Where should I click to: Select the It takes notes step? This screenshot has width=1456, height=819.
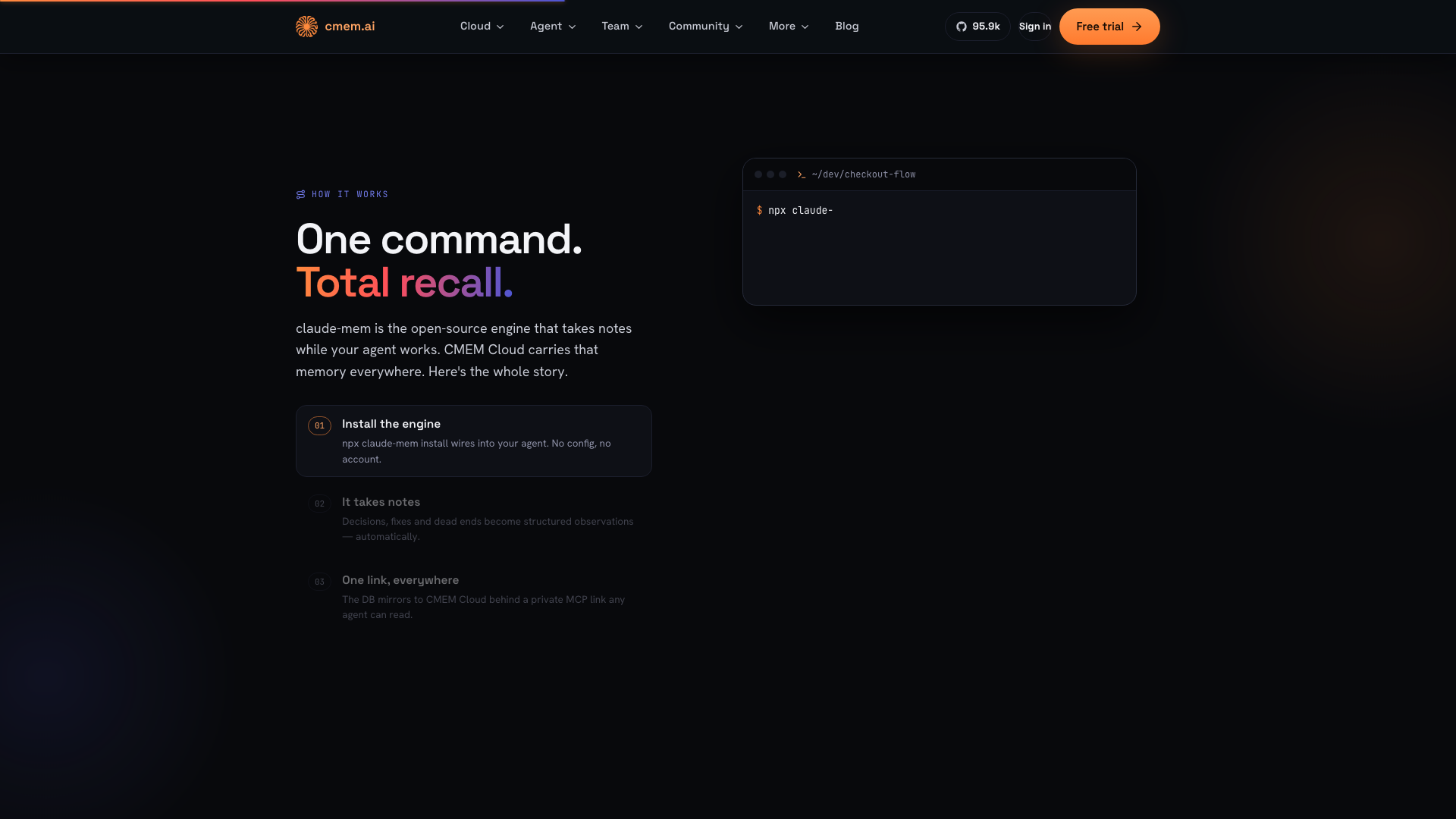[x=474, y=519]
